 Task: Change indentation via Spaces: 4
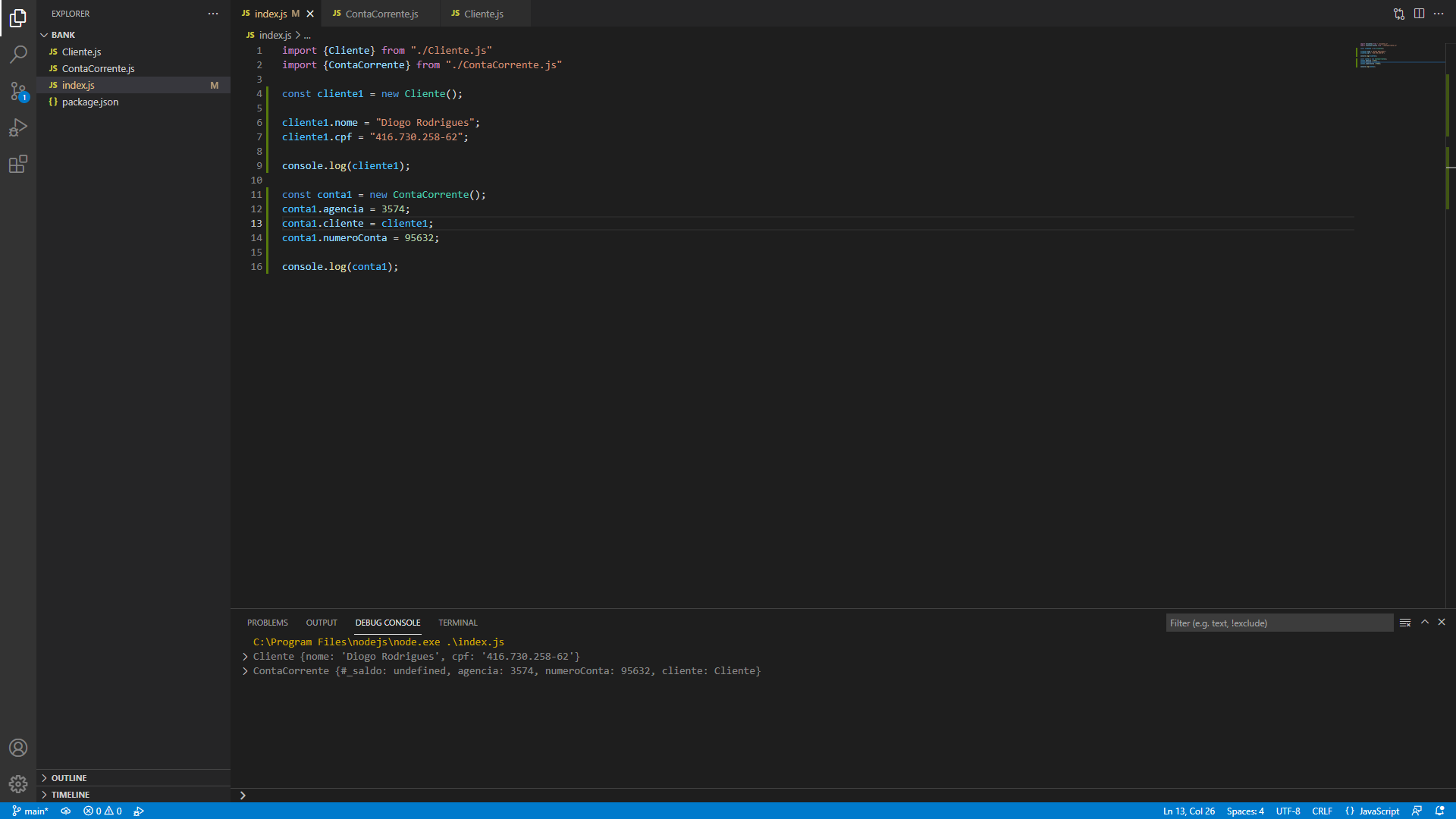(x=1245, y=811)
